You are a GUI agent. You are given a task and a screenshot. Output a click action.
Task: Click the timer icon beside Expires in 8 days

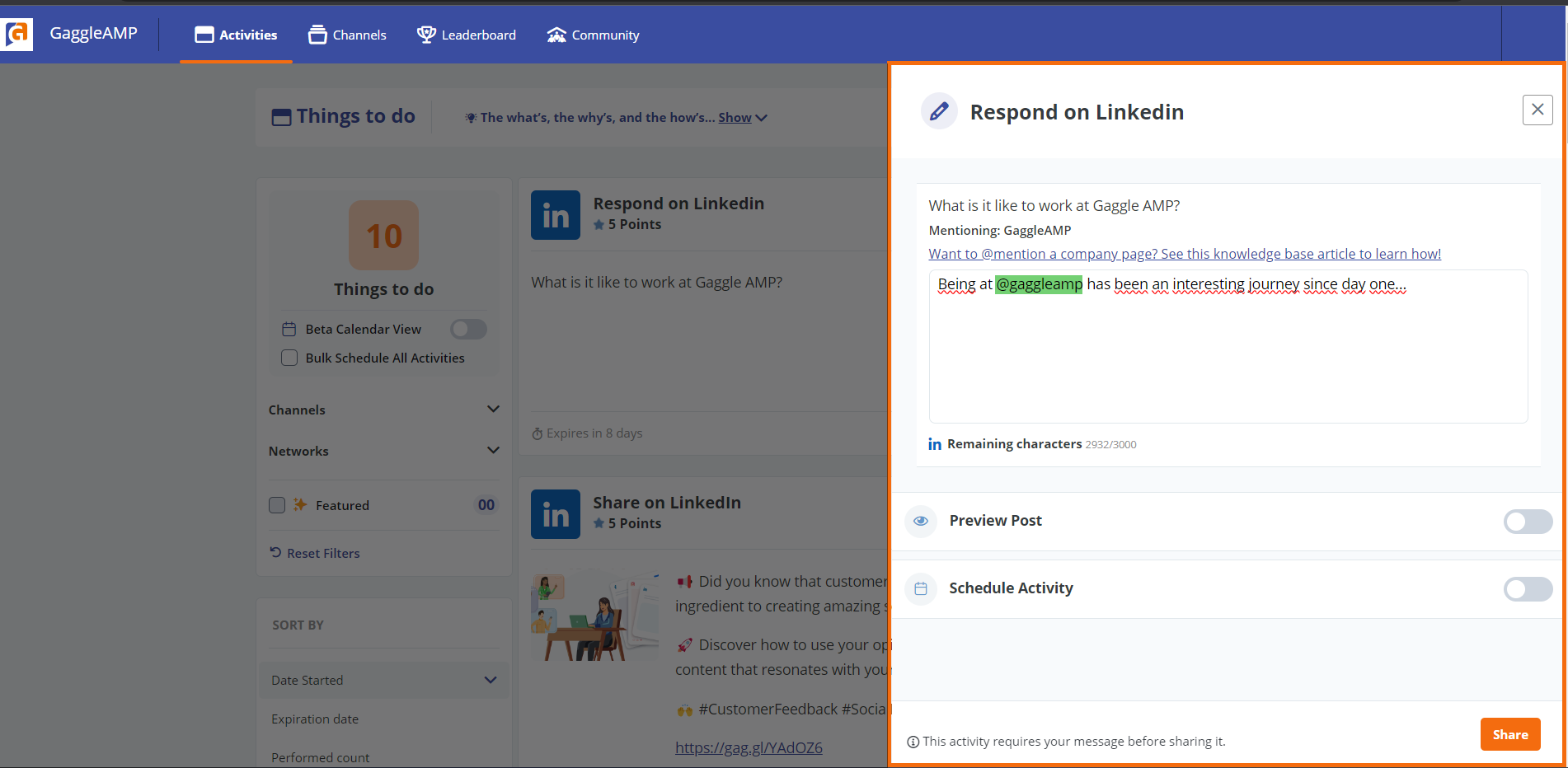click(538, 433)
